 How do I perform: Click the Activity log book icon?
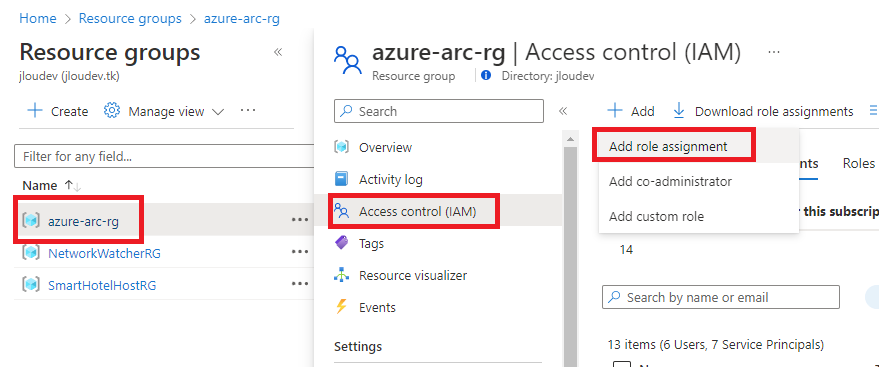click(x=341, y=179)
